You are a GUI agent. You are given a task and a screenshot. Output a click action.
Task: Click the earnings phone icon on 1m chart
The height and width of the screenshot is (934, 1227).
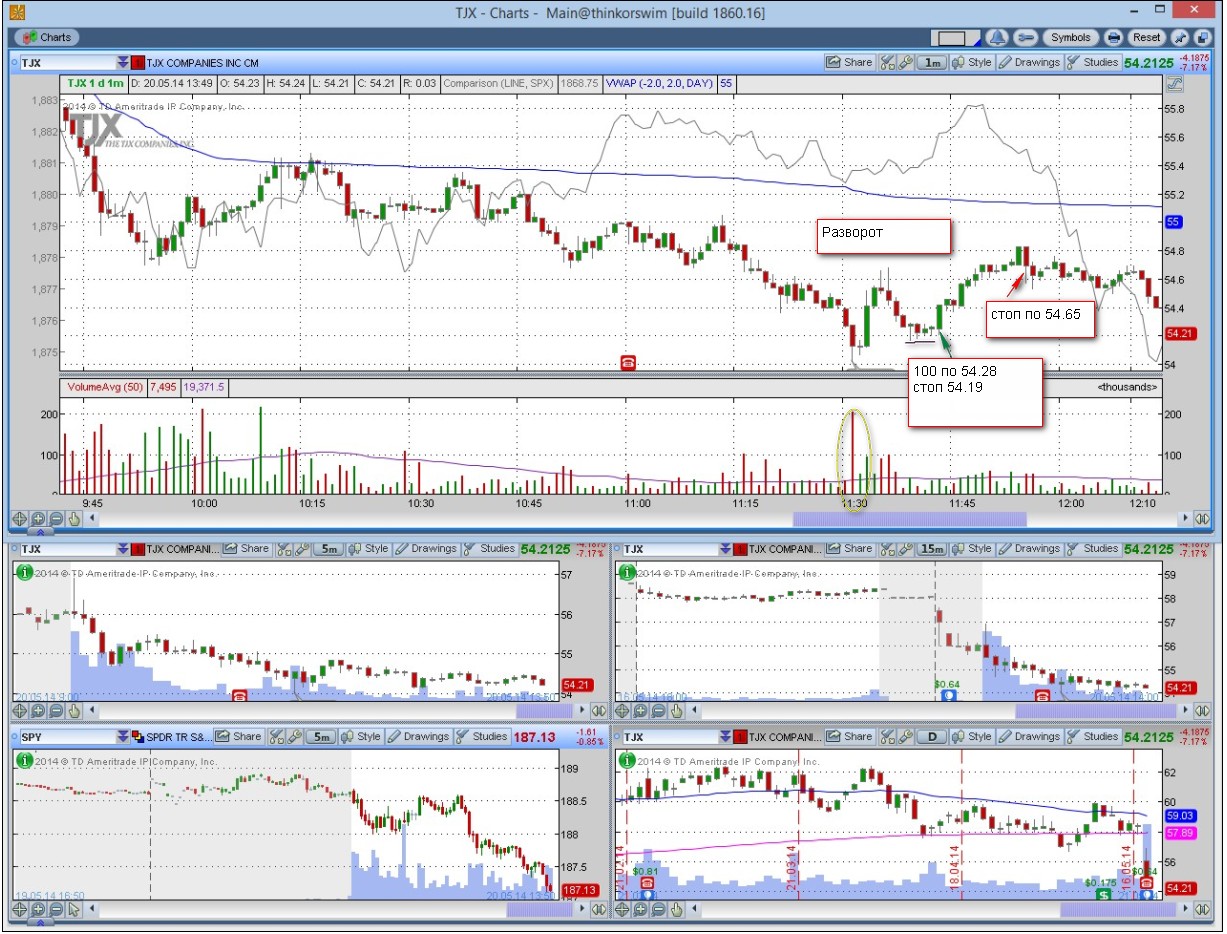point(629,362)
